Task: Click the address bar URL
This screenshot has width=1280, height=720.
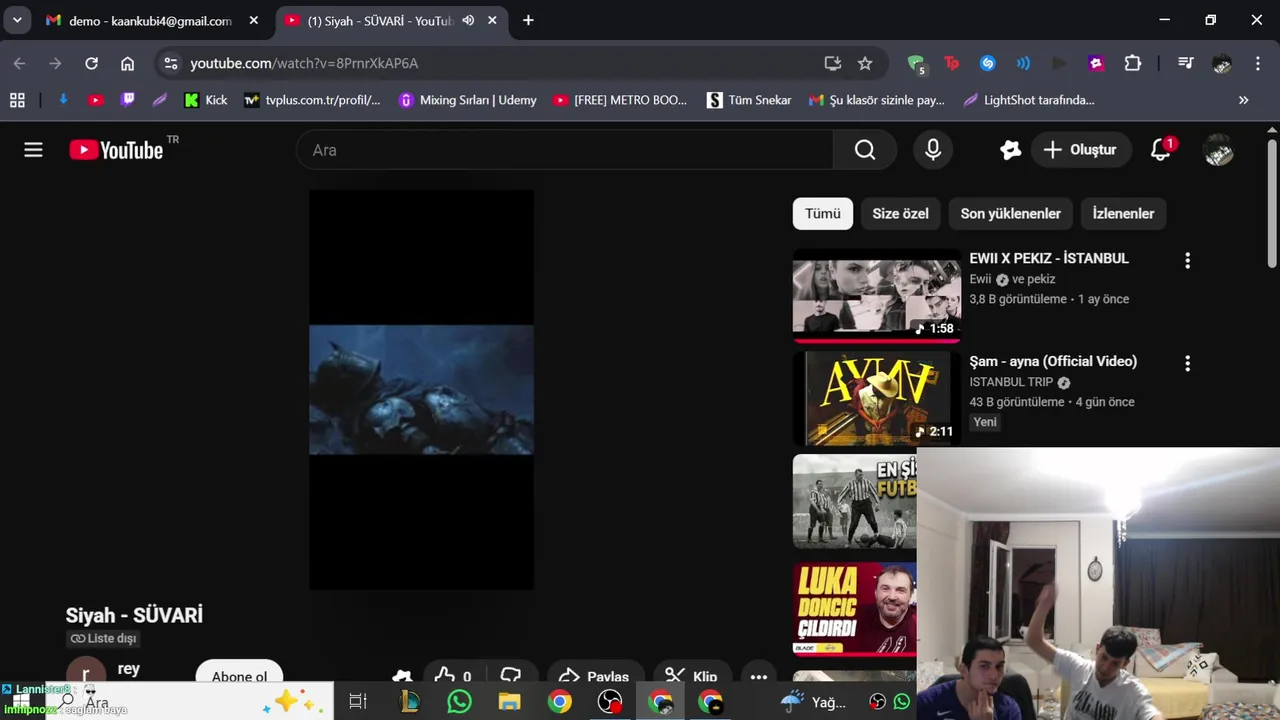Action: coord(304,63)
